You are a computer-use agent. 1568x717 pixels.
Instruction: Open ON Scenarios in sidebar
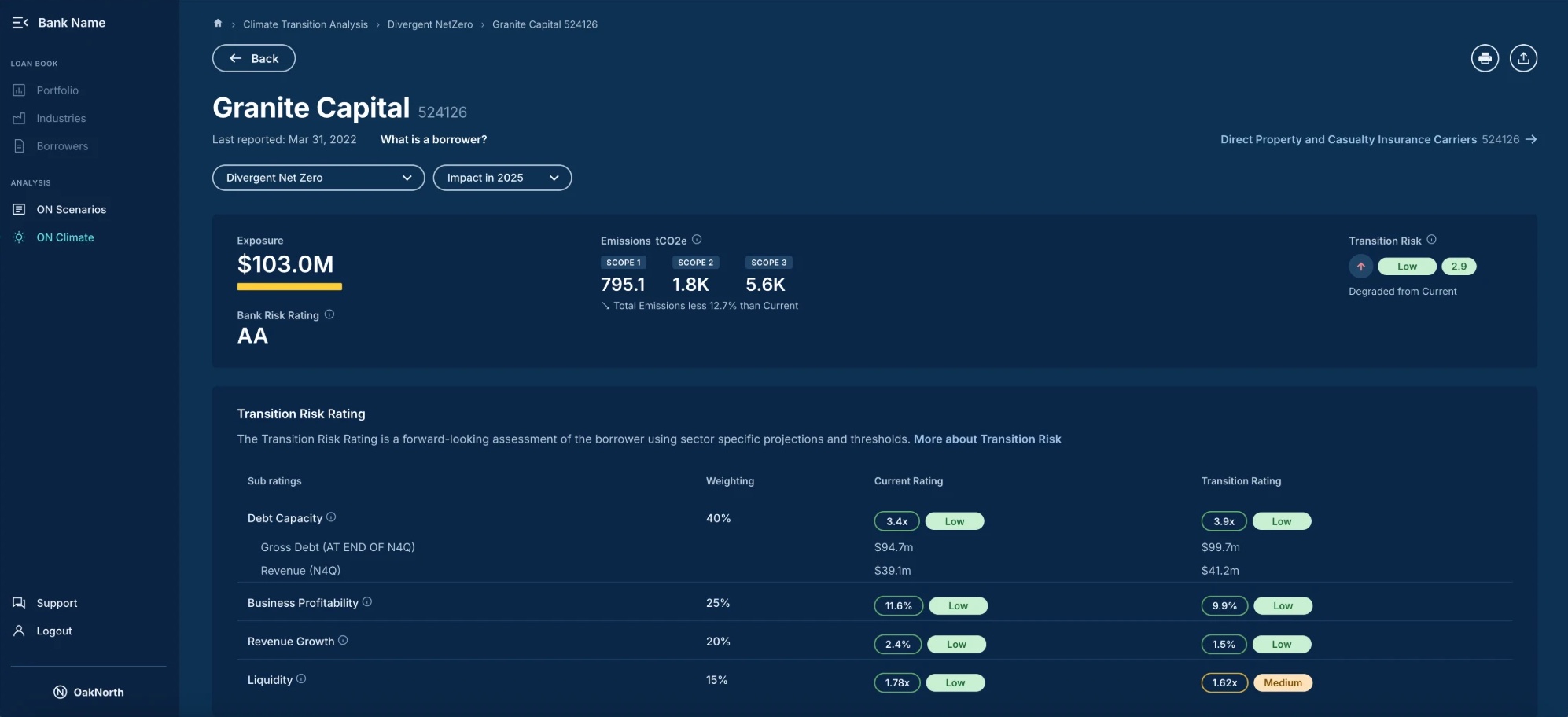(x=71, y=209)
